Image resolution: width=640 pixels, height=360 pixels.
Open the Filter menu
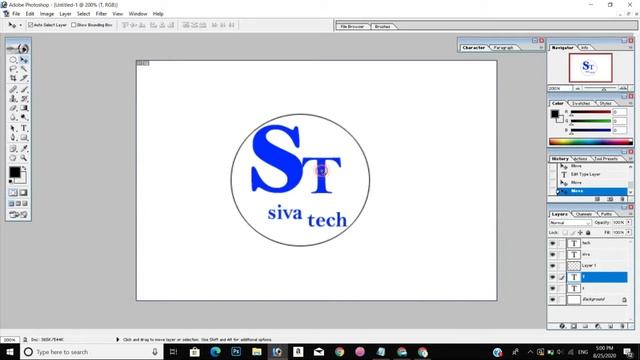point(101,14)
